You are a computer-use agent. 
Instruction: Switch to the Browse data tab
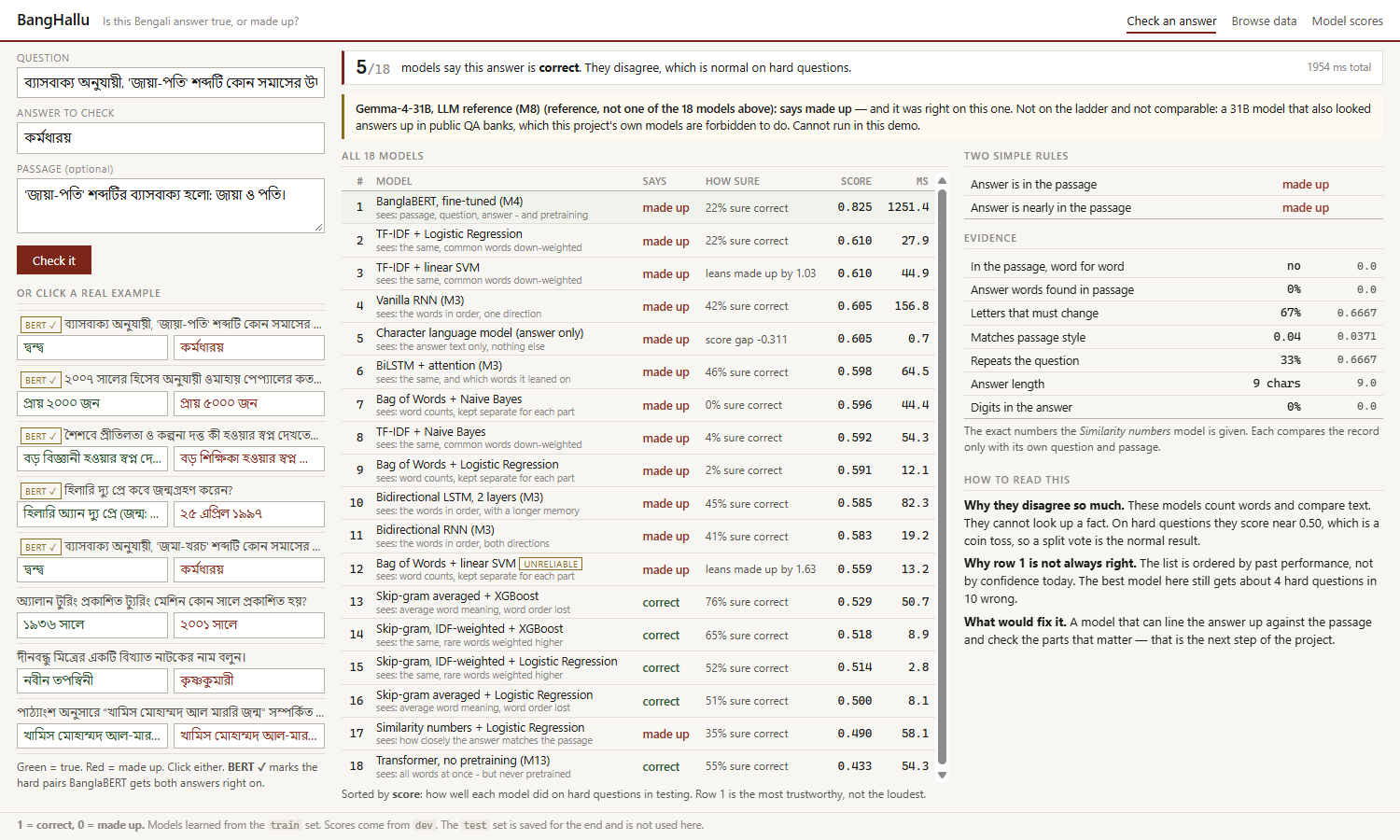tap(1264, 21)
